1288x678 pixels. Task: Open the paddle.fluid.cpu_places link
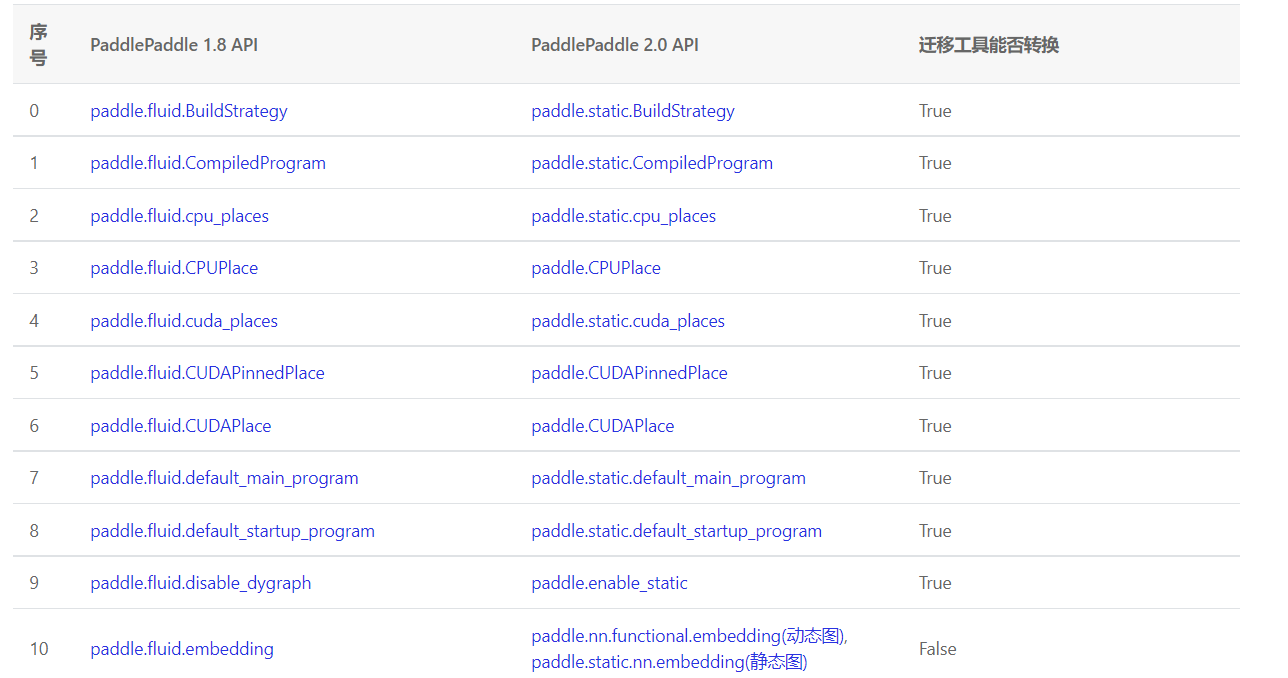point(179,215)
